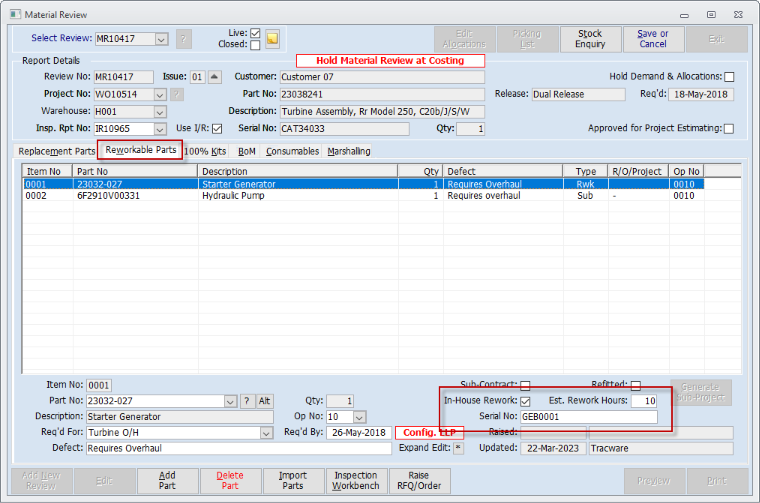Click the Alt alternate part button
Viewport: 760px width, 503px height.
(265, 401)
